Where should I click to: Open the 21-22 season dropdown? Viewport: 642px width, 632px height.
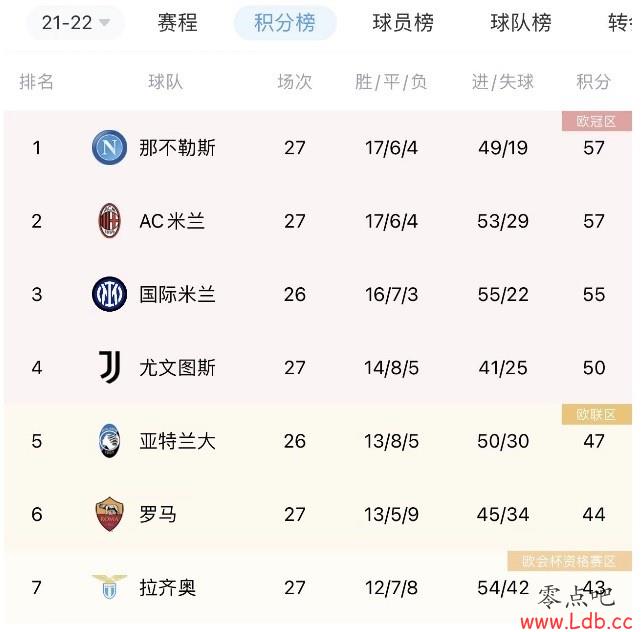(x=75, y=23)
